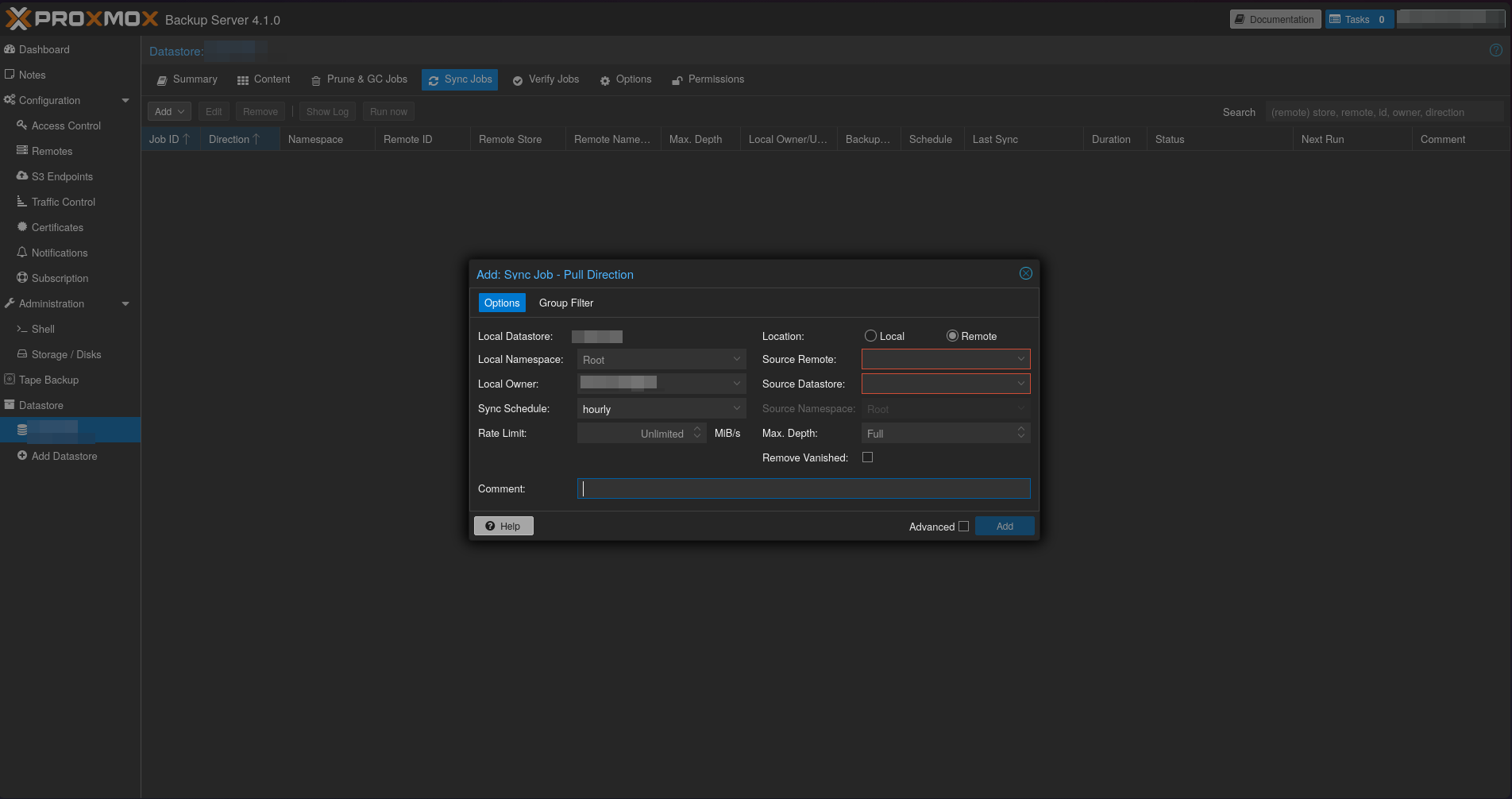The width and height of the screenshot is (1512, 799).
Task: Click the Add button in dialog
Action: [1005, 526]
